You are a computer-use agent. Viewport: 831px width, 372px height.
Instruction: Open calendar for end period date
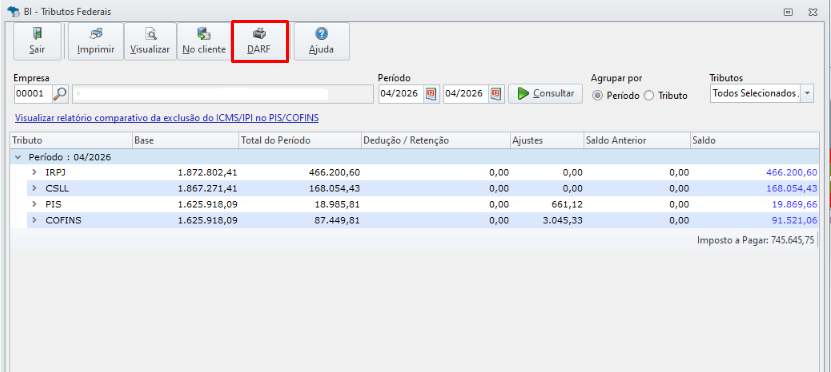tap(496, 94)
